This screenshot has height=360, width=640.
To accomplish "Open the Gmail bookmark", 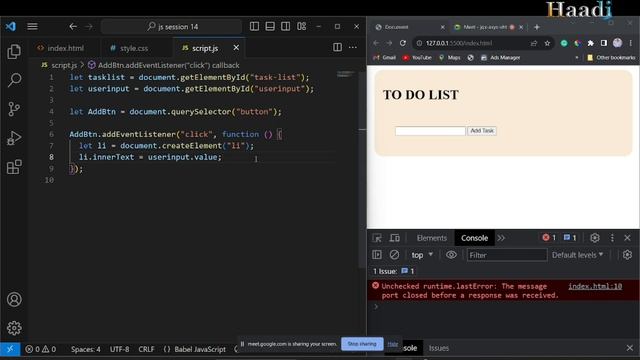I will click(384, 58).
